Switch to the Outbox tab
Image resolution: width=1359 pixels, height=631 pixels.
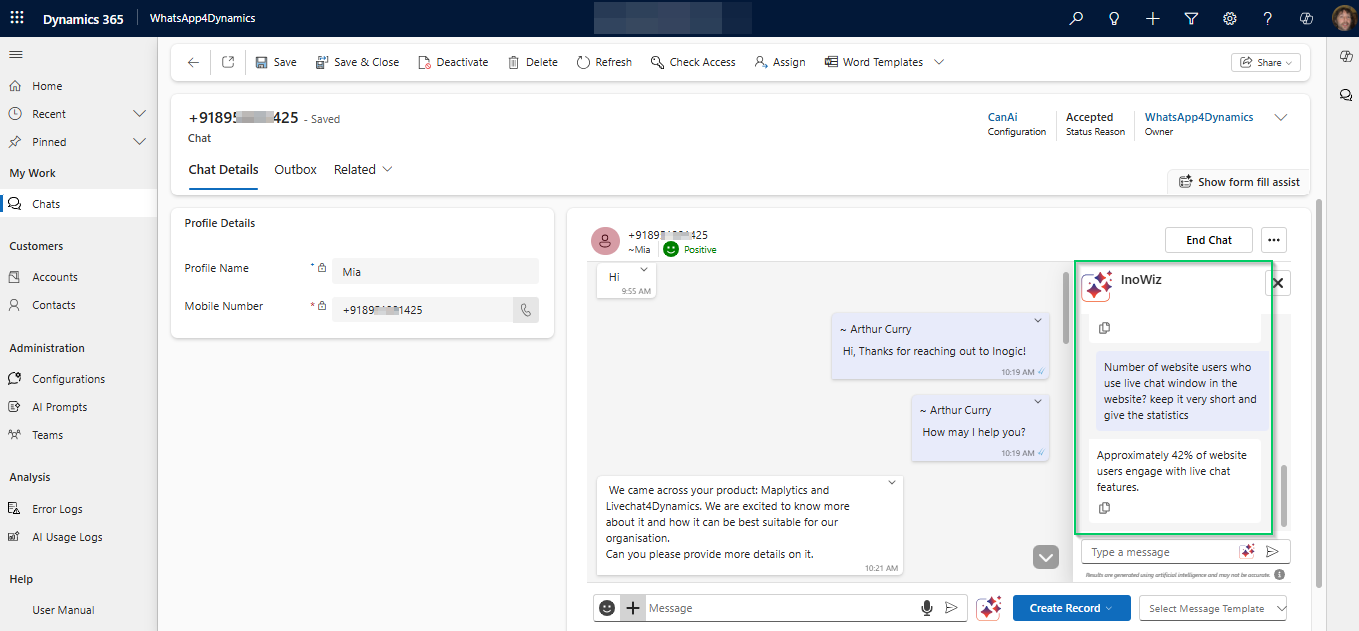point(295,169)
